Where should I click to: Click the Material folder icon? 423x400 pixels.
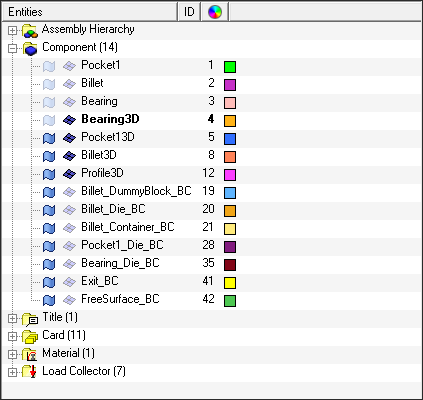(x=29, y=353)
